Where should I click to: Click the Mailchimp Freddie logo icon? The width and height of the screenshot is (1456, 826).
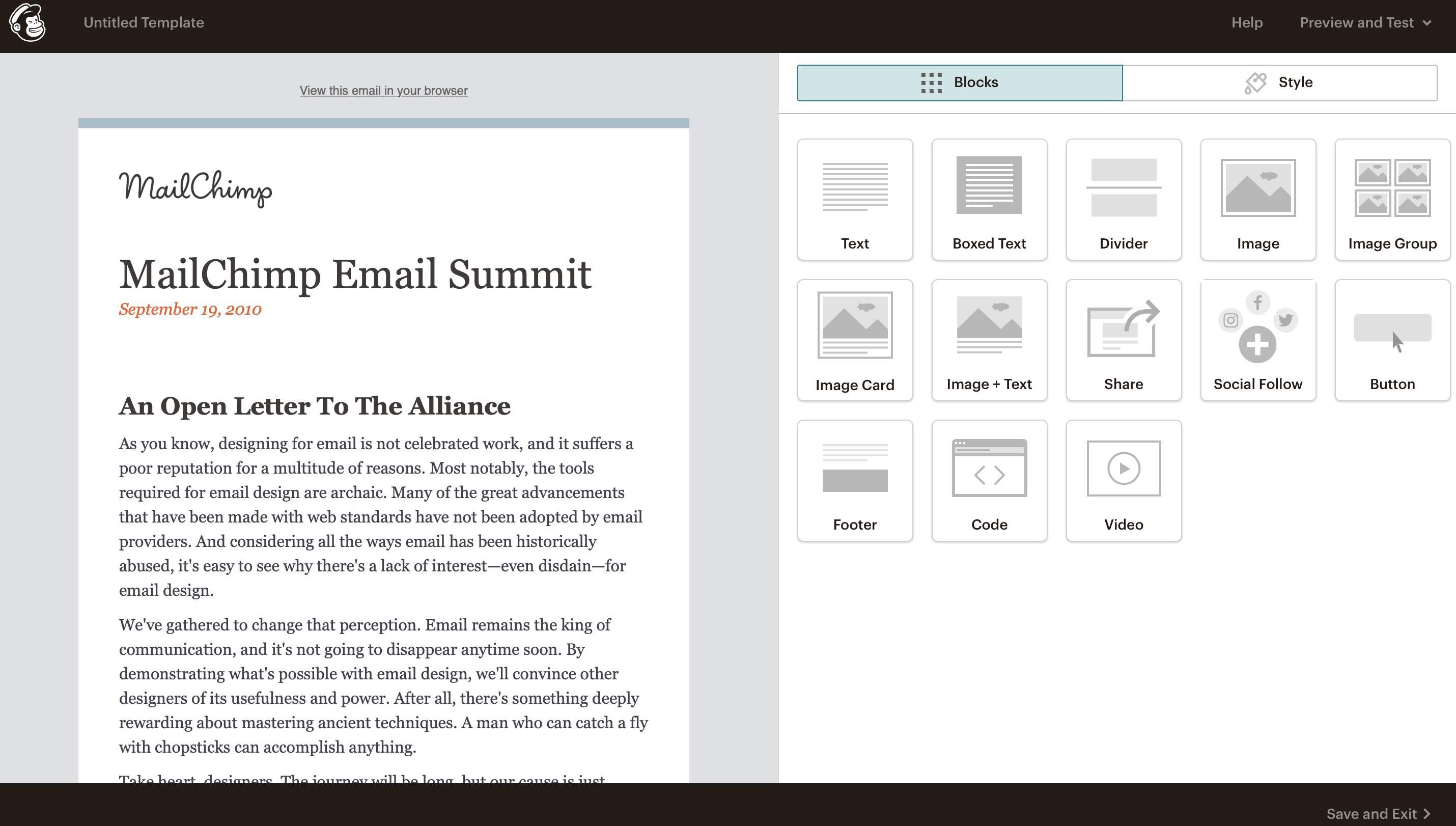coord(27,23)
